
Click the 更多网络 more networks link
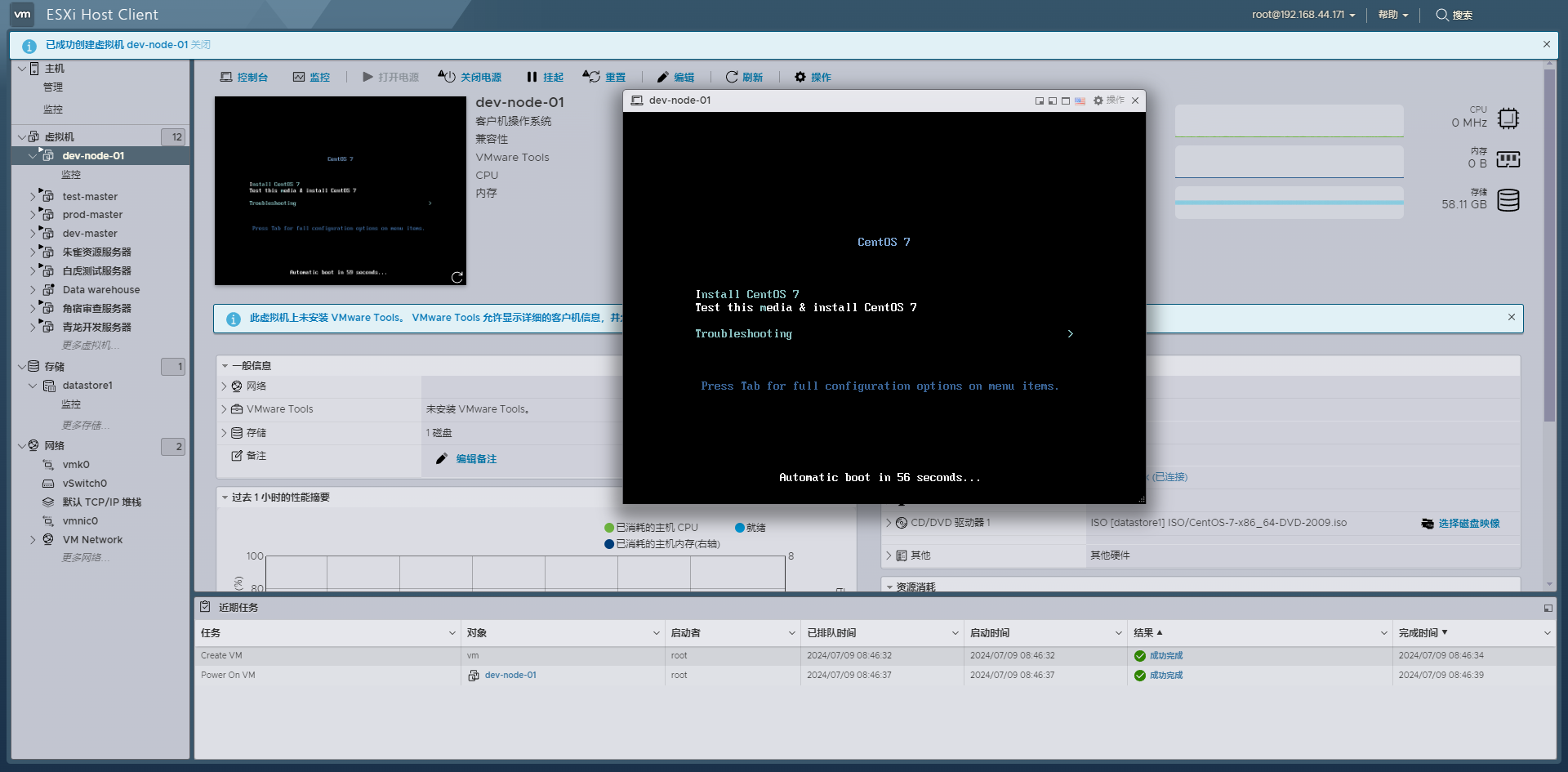pos(85,558)
